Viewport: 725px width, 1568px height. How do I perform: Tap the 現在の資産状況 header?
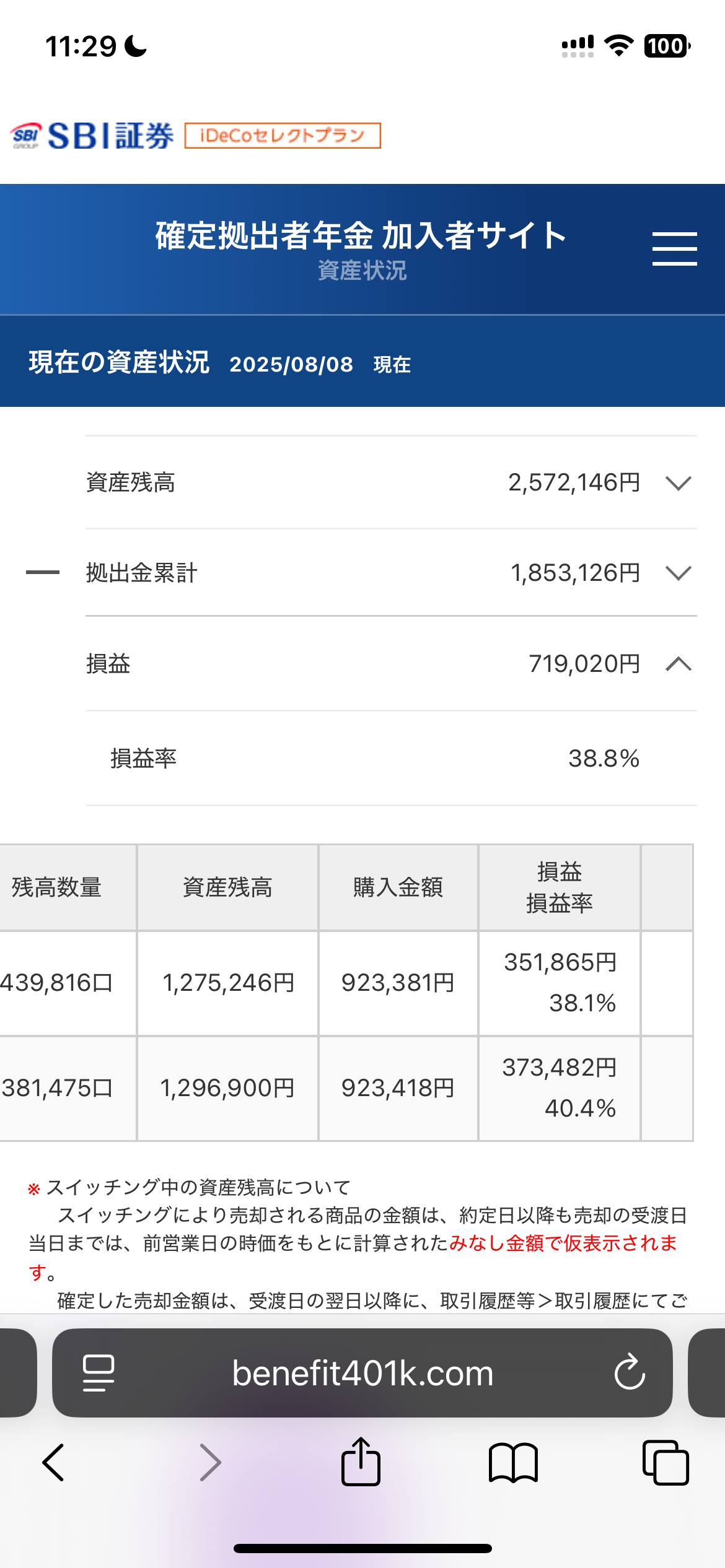(x=119, y=363)
